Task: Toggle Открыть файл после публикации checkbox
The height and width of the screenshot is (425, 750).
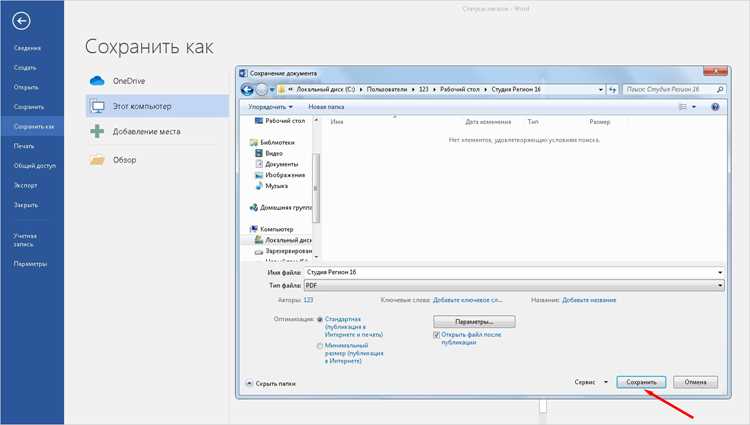Action: coord(436,335)
